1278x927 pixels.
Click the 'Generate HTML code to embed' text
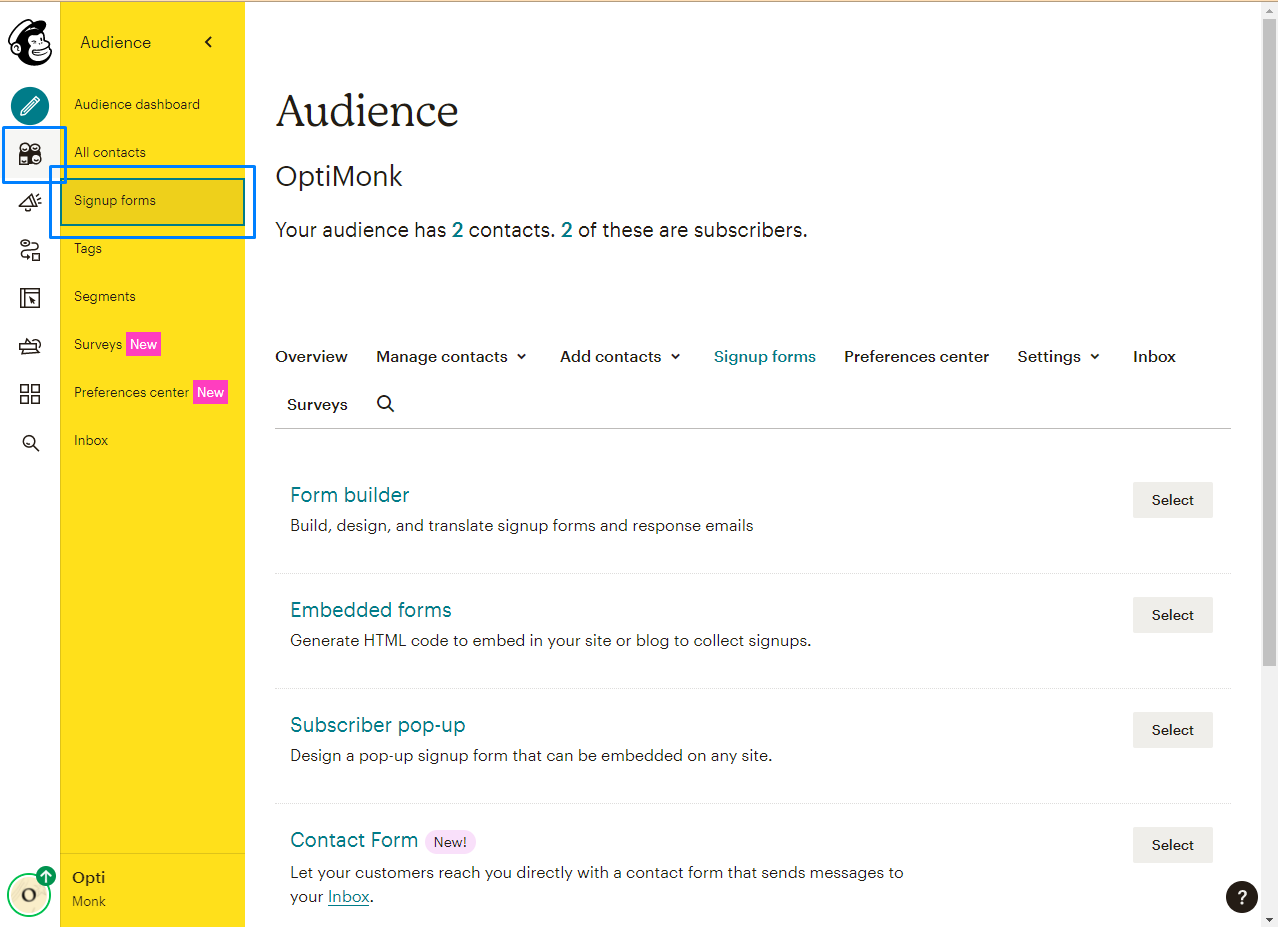(550, 640)
